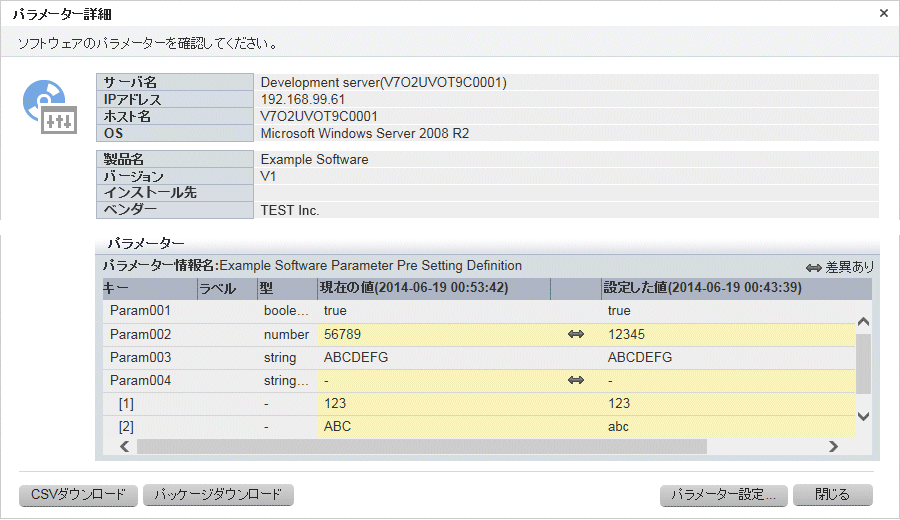Click the number type cell
This screenshot has width=900, height=520.
pos(286,334)
